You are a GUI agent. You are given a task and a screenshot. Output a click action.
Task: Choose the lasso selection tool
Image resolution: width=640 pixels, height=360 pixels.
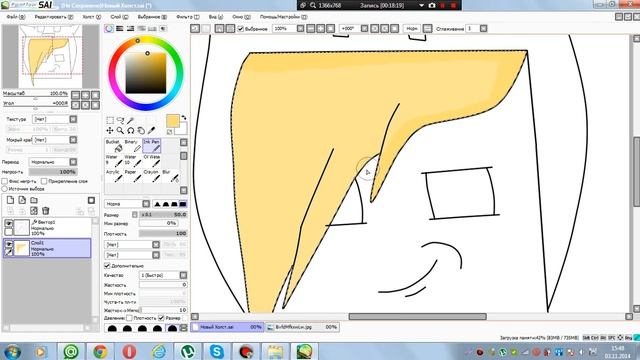pyautogui.click(x=120, y=120)
